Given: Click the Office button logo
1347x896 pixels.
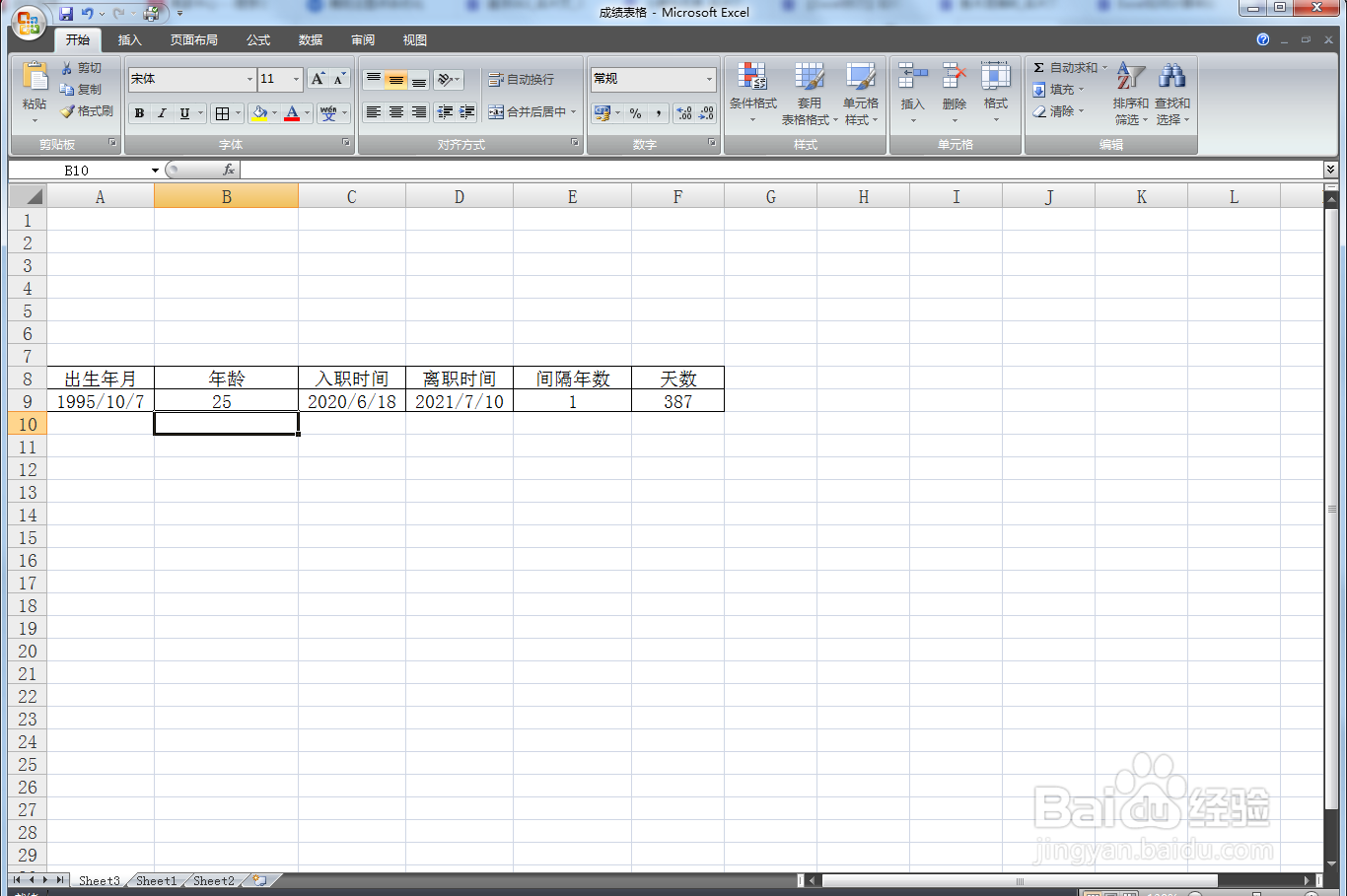Looking at the screenshot, I should point(28,22).
